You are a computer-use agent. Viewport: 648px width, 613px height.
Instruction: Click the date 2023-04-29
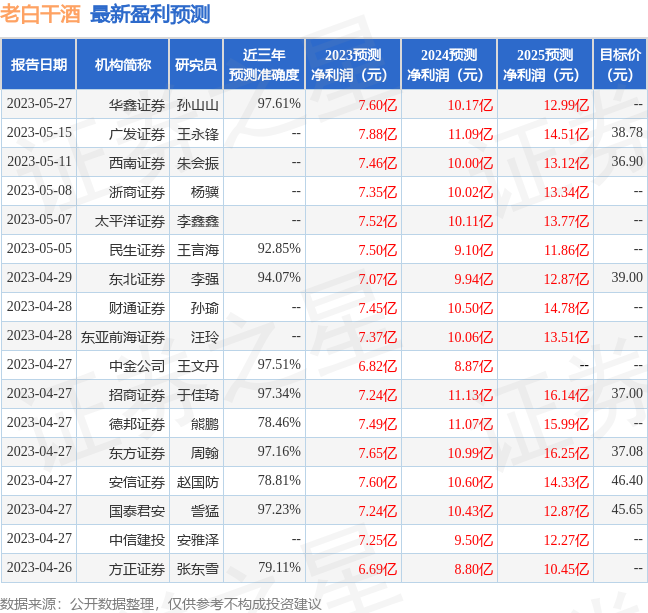[39, 277]
